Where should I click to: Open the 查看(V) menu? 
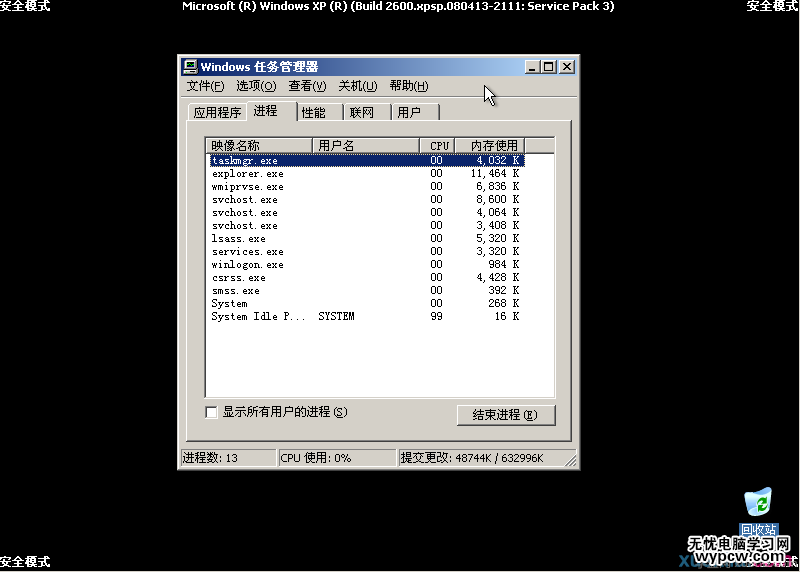(x=307, y=86)
